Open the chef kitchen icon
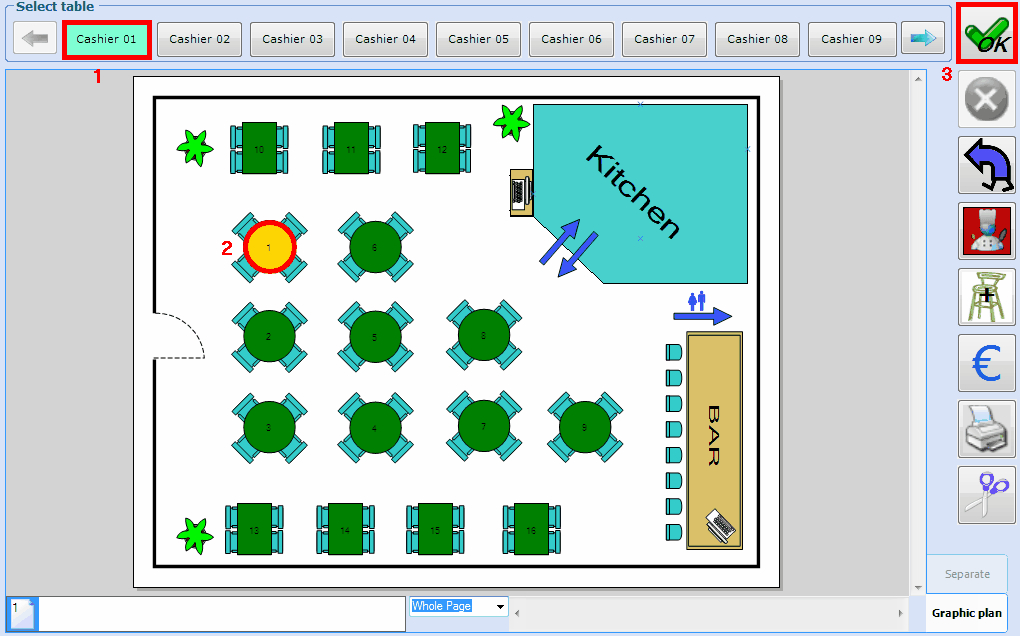Viewport: 1020px width, 636px height. pyautogui.click(x=986, y=231)
